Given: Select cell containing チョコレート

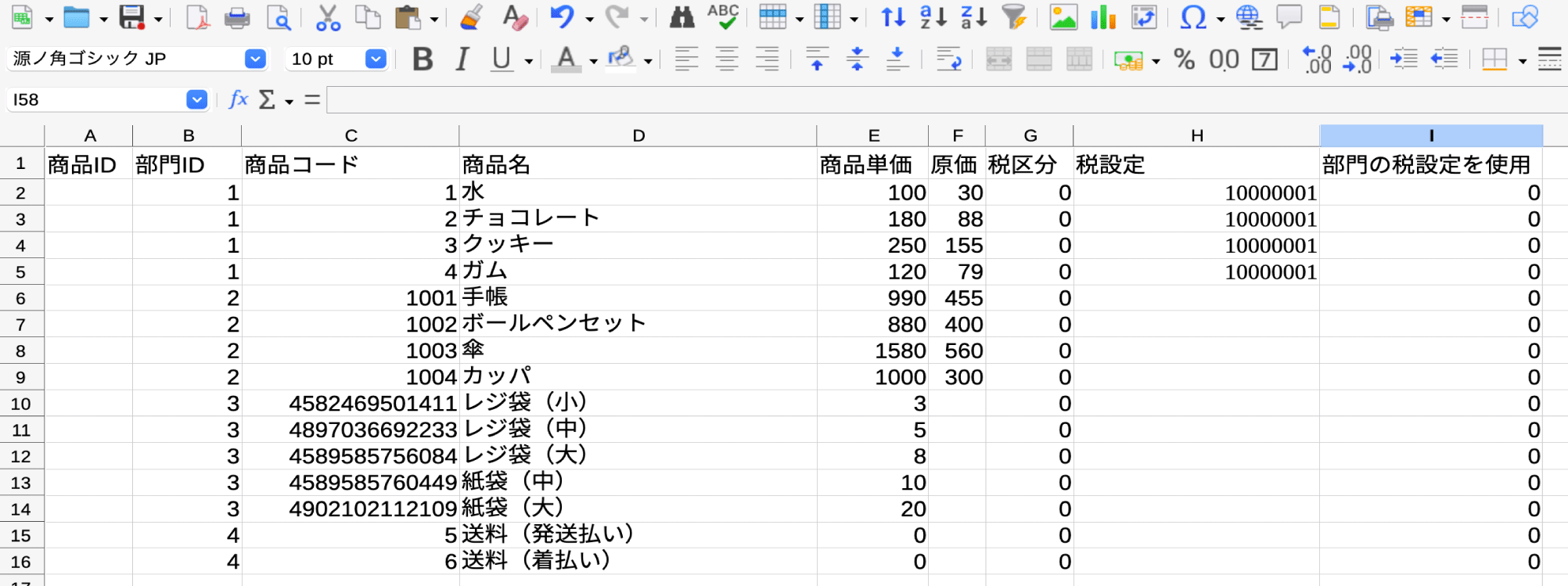Looking at the screenshot, I should pos(638,219).
